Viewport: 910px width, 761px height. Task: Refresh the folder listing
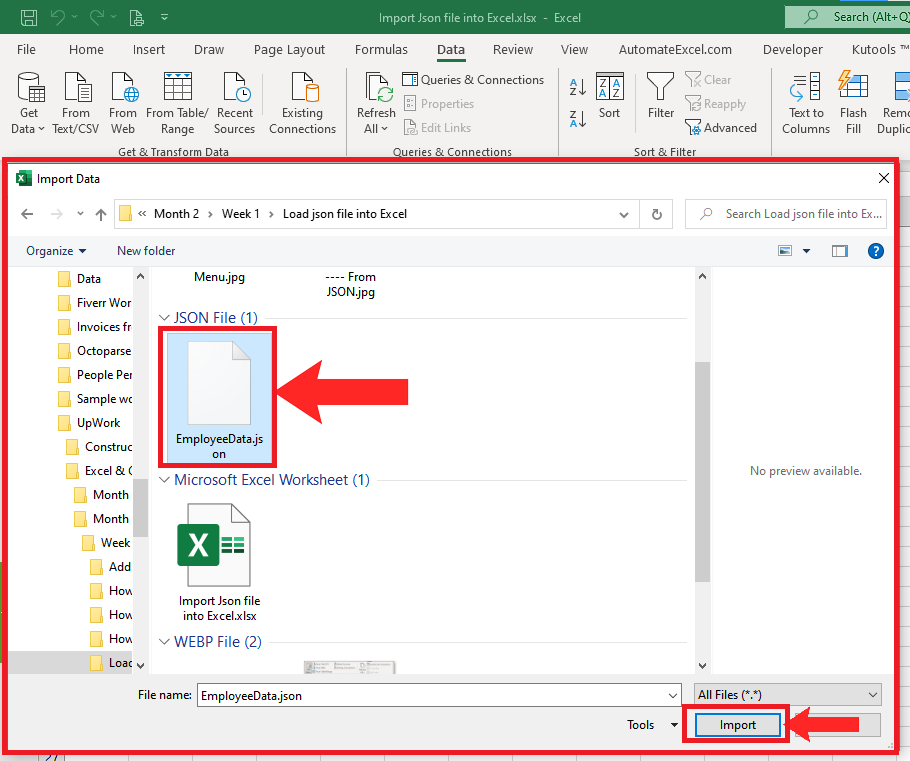pos(656,214)
